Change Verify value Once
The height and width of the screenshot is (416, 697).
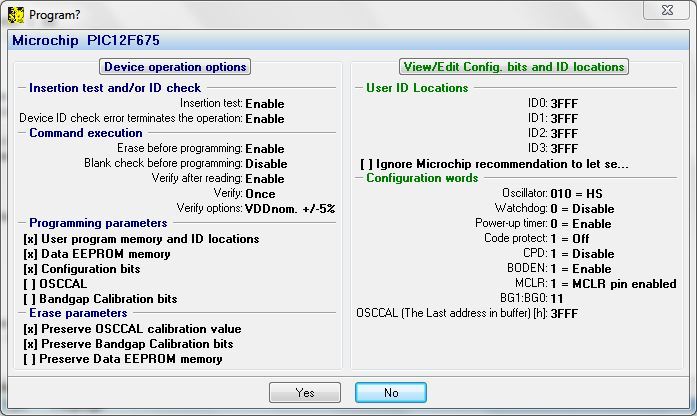(x=260, y=194)
